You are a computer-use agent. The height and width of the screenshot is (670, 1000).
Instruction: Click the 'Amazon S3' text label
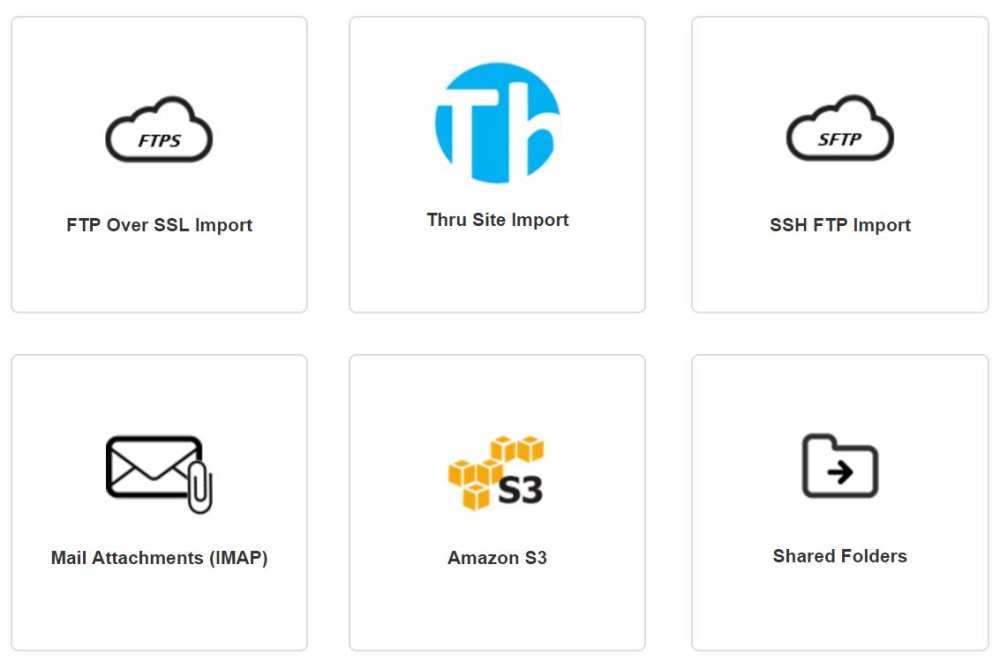tap(497, 558)
